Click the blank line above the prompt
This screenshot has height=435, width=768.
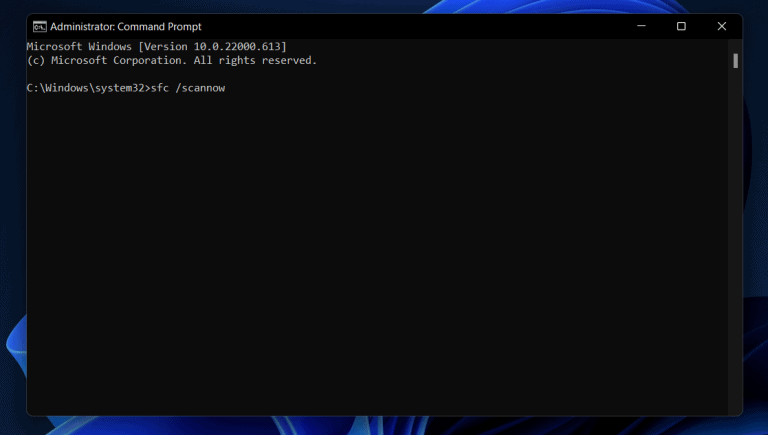point(200,74)
